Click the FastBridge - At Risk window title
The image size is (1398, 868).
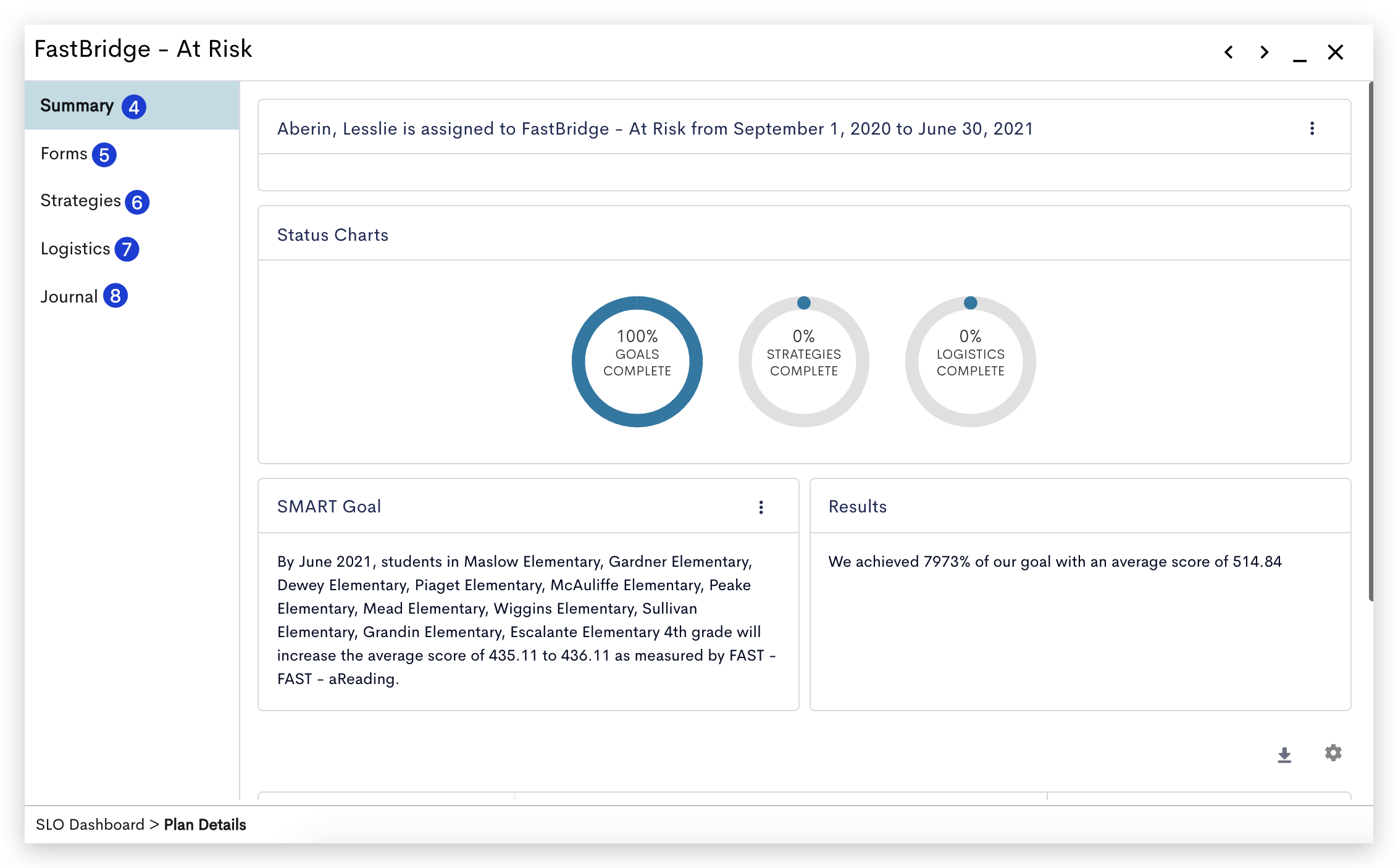coord(143,49)
